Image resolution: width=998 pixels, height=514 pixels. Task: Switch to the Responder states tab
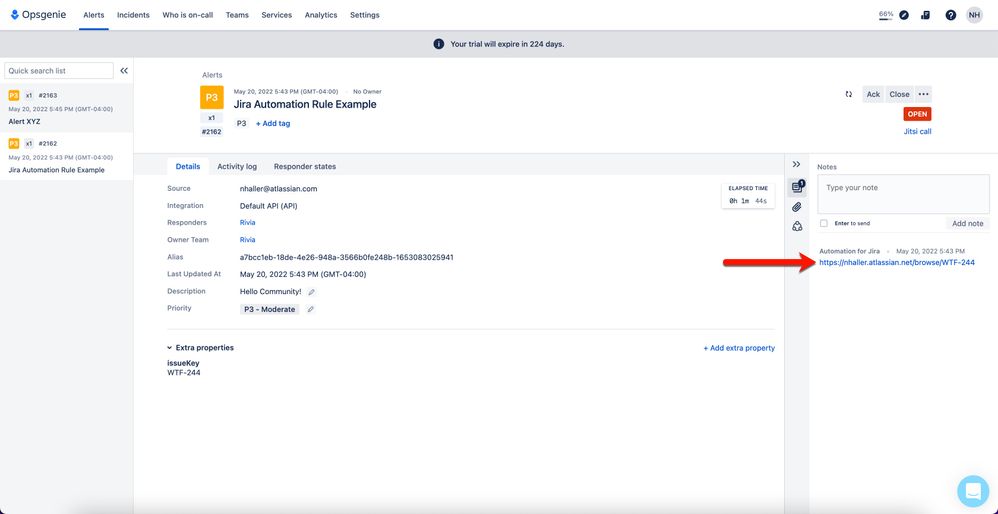(x=305, y=166)
